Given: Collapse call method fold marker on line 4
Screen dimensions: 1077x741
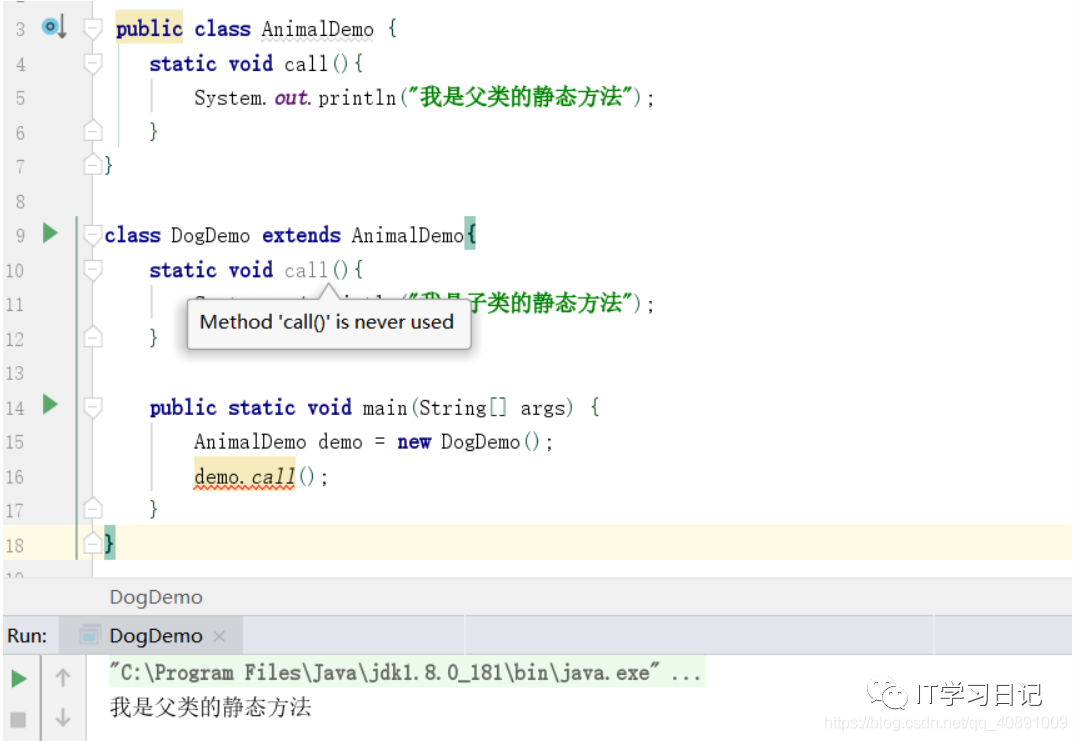Looking at the screenshot, I should tap(93, 63).
